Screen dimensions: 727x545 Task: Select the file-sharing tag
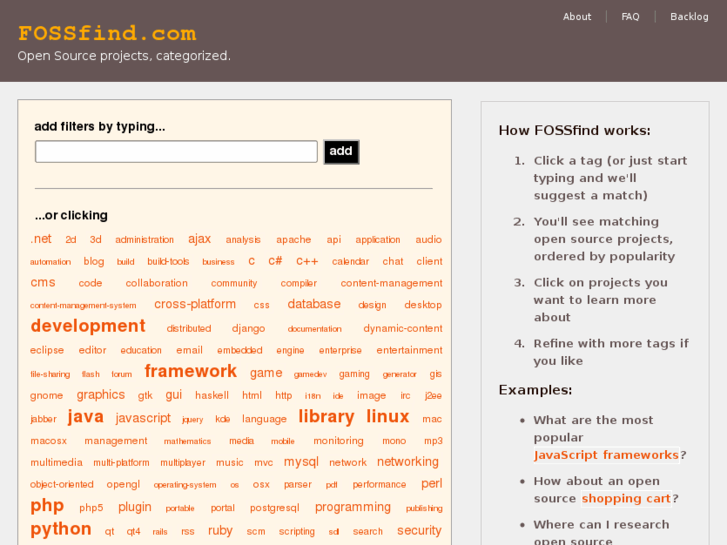(x=50, y=374)
